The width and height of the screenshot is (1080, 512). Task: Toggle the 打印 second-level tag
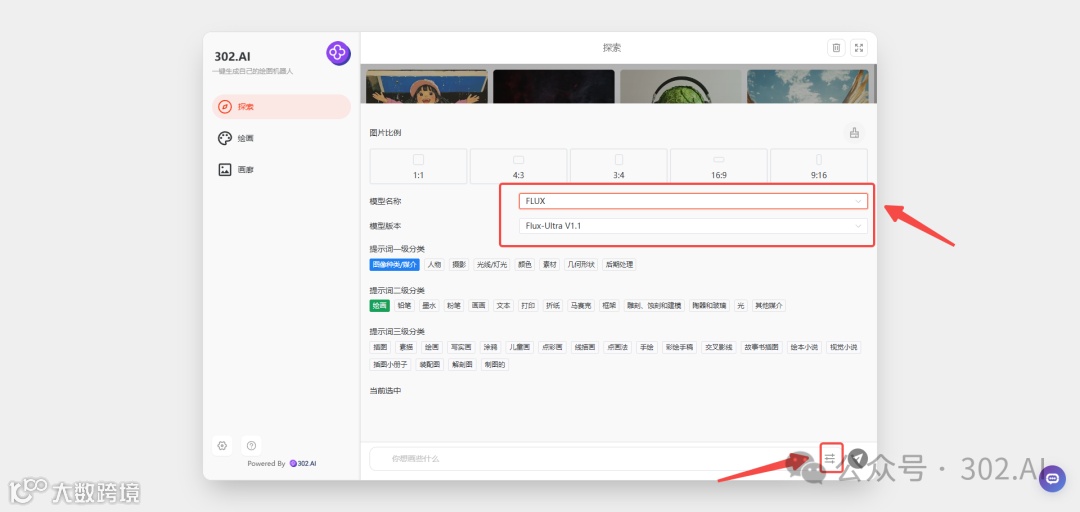(528, 305)
